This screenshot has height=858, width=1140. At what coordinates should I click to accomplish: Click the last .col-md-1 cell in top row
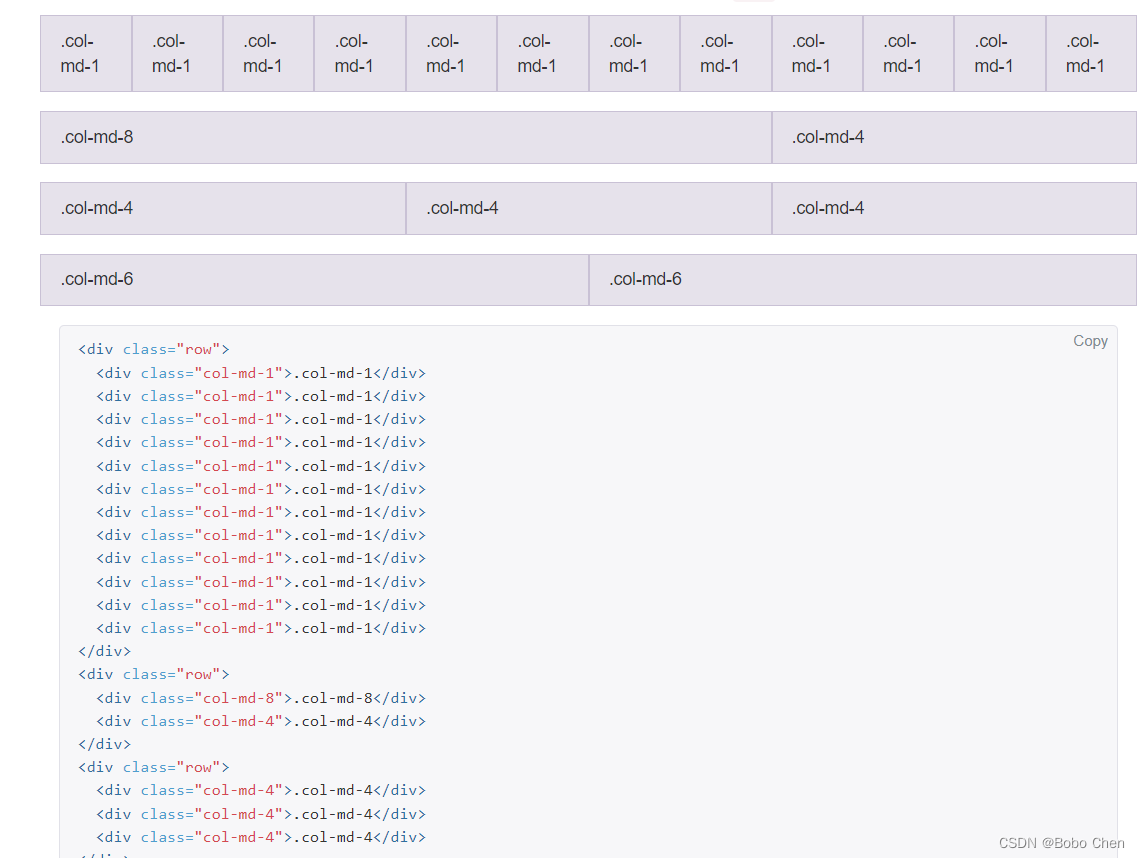click(x=1090, y=53)
